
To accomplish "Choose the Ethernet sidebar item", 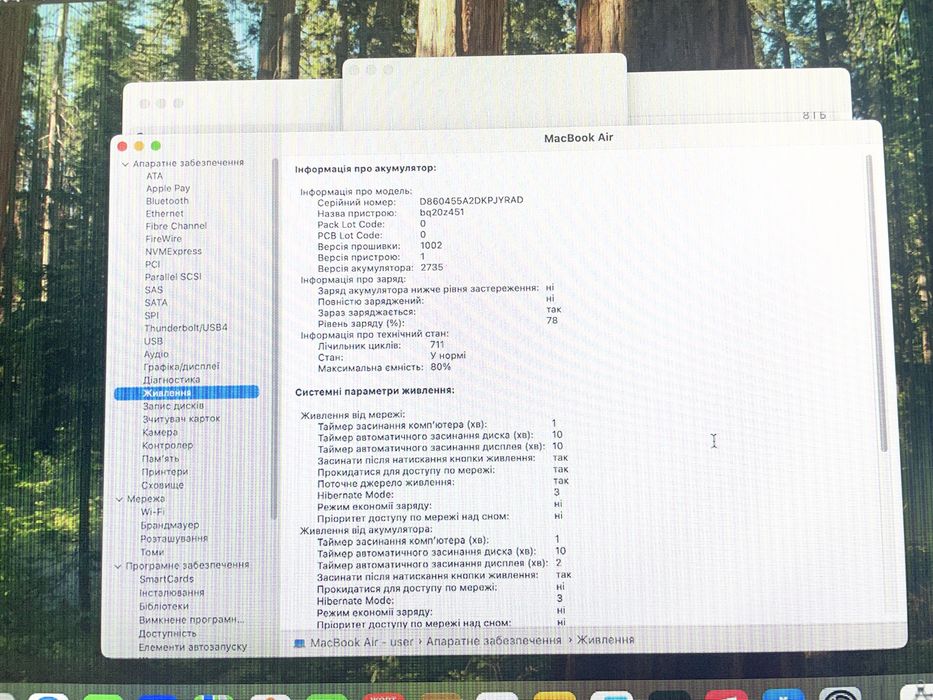I will tap(164, 214).
